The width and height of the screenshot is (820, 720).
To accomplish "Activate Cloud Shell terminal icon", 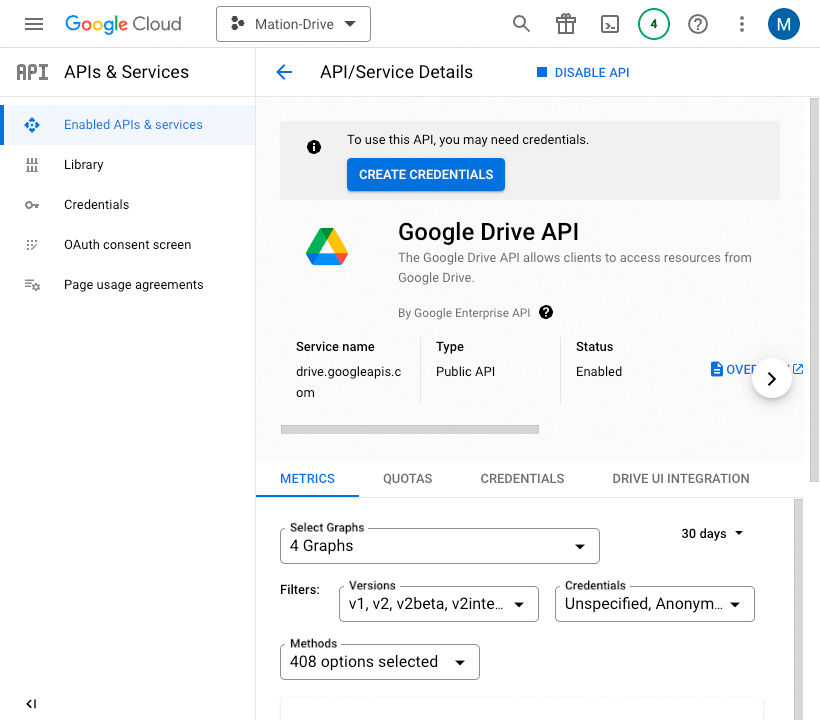I will tap(610, 24).
